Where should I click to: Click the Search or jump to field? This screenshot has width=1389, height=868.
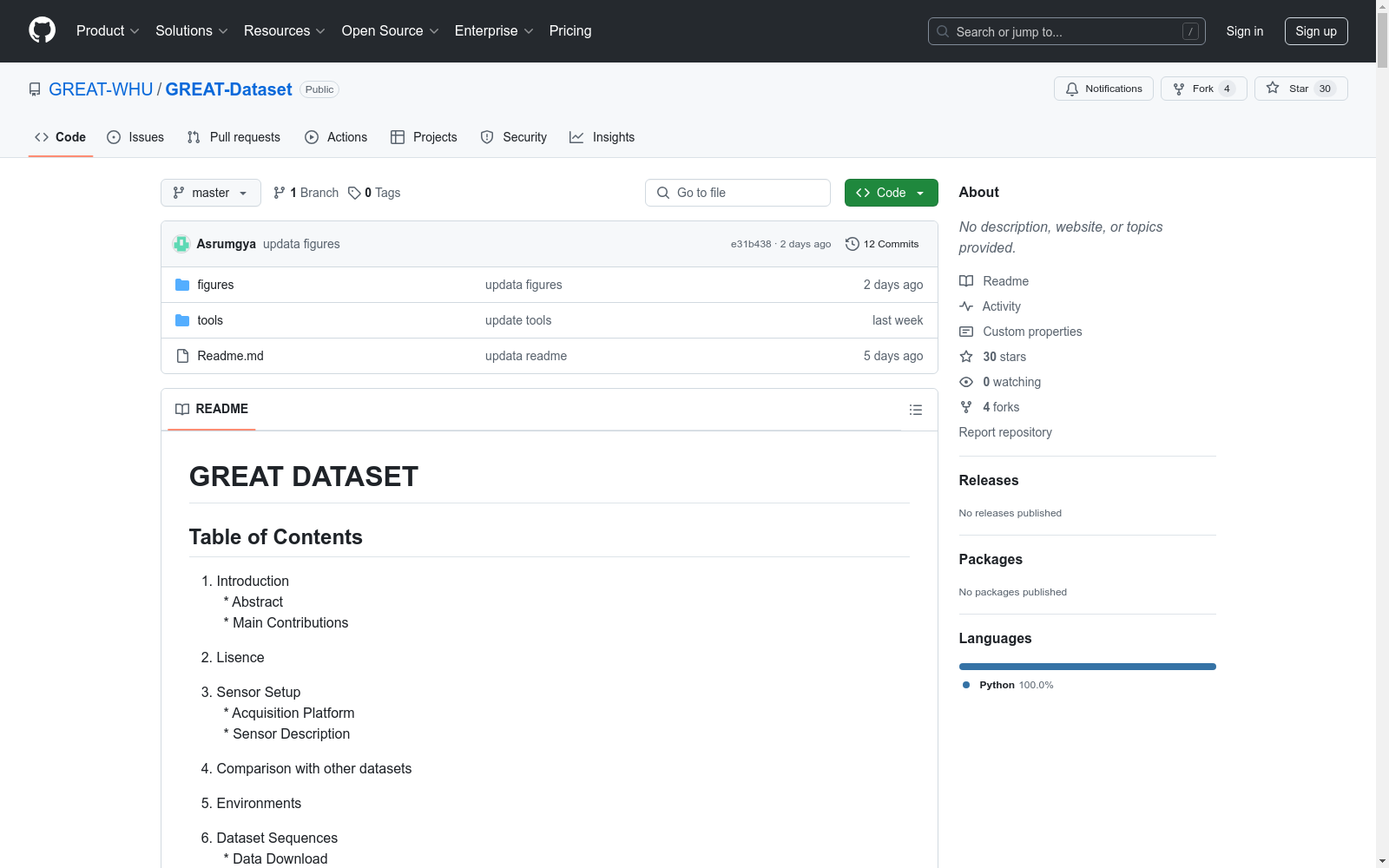point(1067,31)
